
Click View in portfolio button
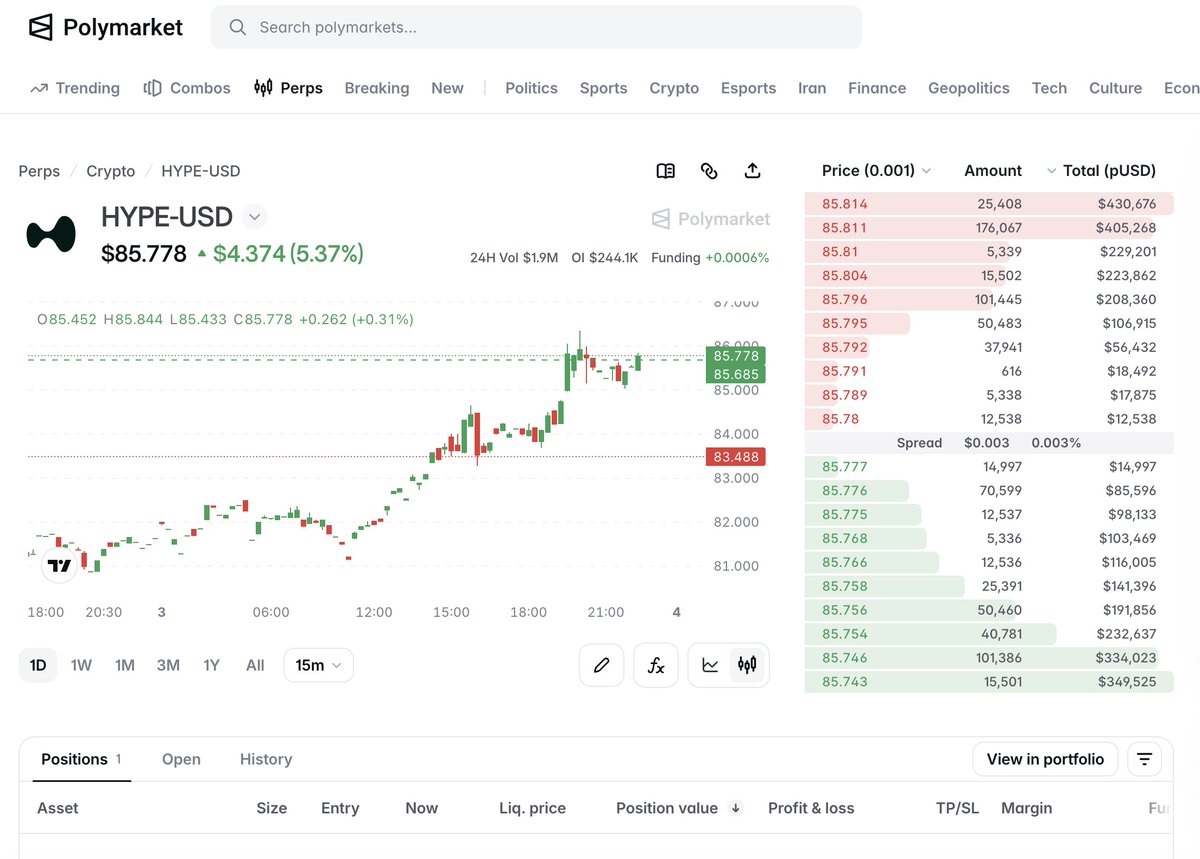tap(1045, 759)
